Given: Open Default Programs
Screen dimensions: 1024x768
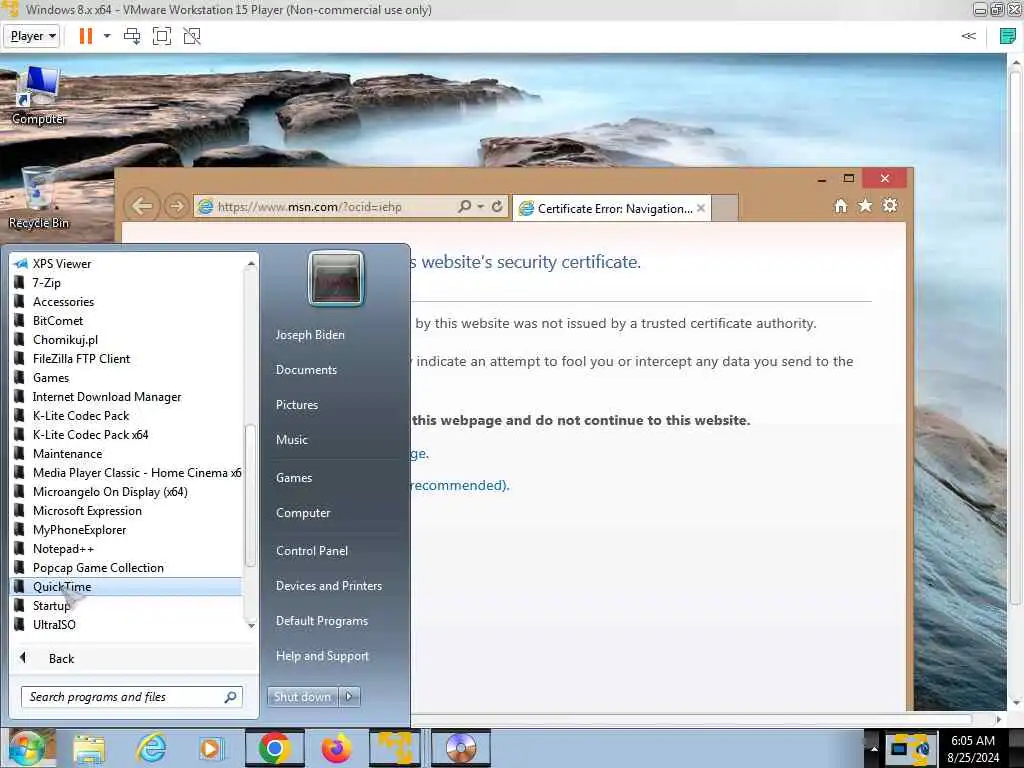Looking at the screenshot, I should (322, 621).
